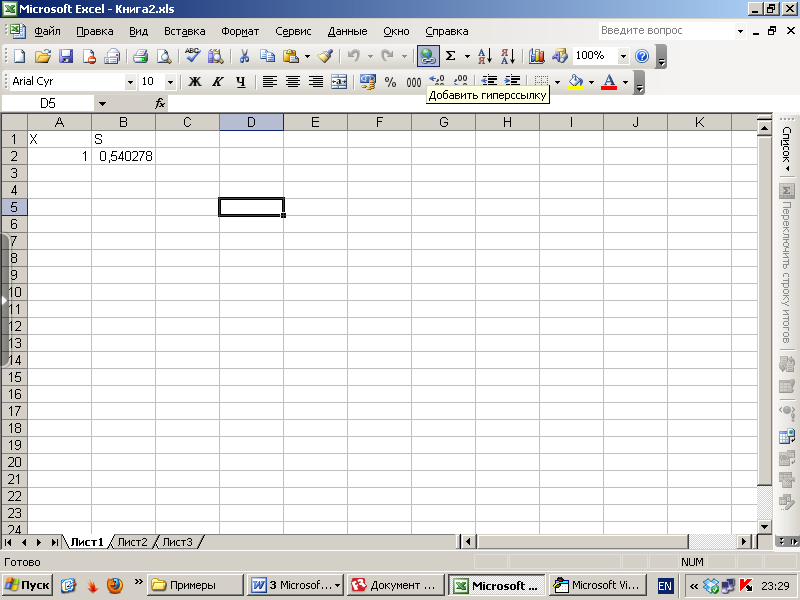Cut selection with scissors icon

pos(244,56)
